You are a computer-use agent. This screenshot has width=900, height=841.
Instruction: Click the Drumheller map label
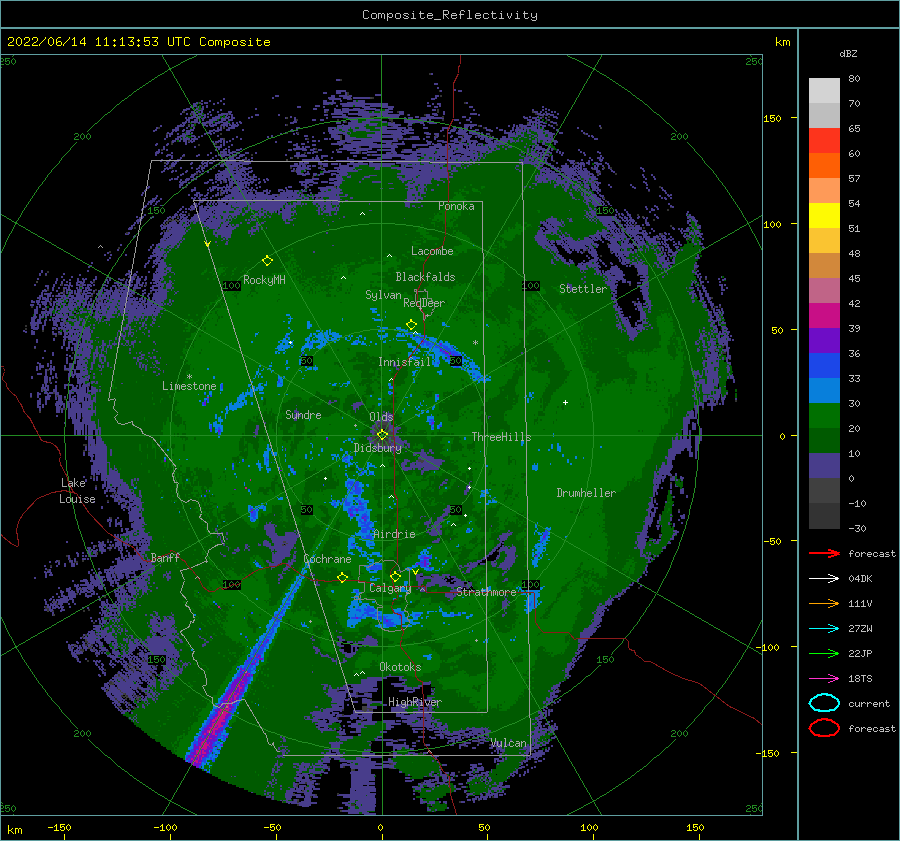coord(586,493)
